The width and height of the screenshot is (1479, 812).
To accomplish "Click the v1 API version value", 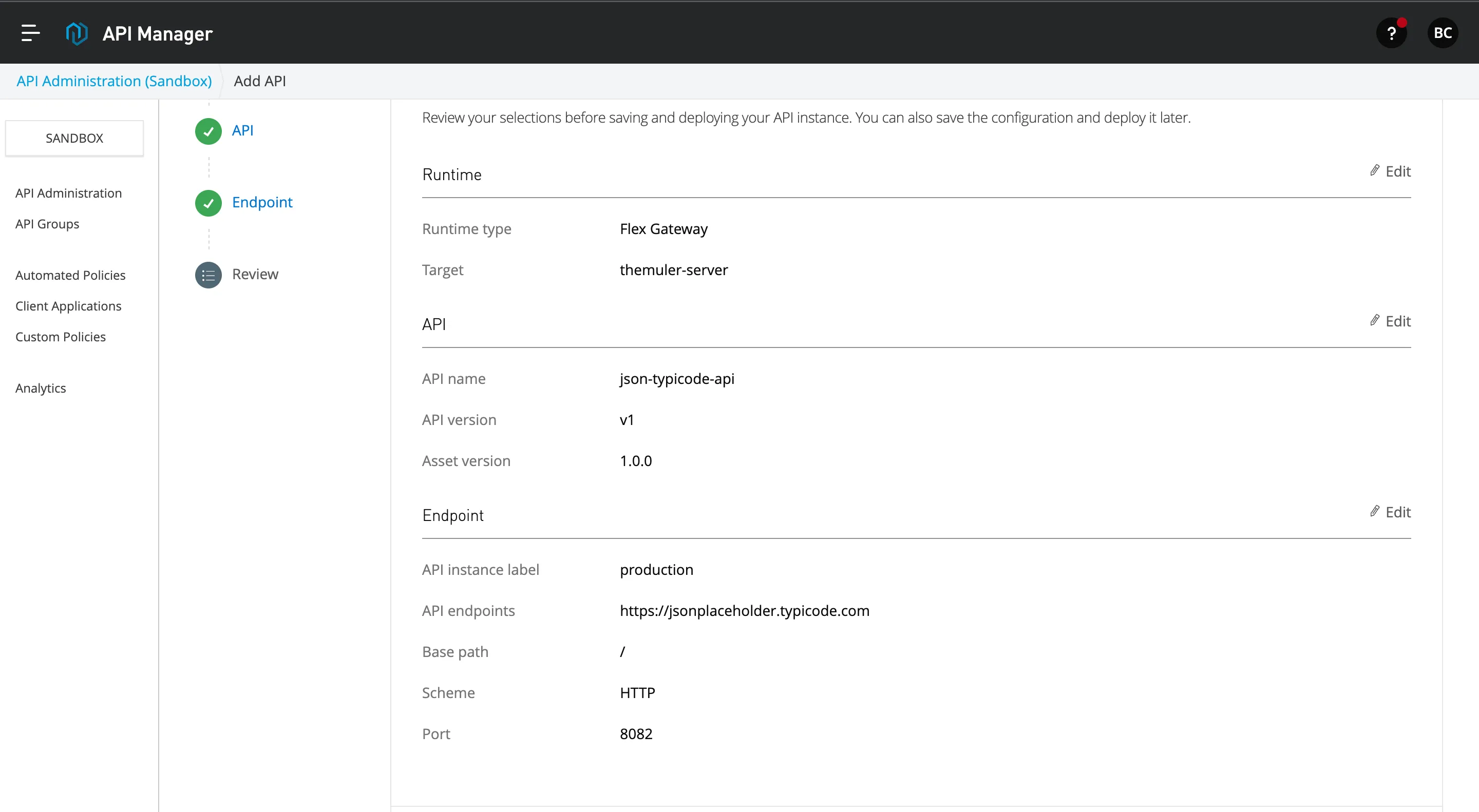I will [x=627, y=420].
